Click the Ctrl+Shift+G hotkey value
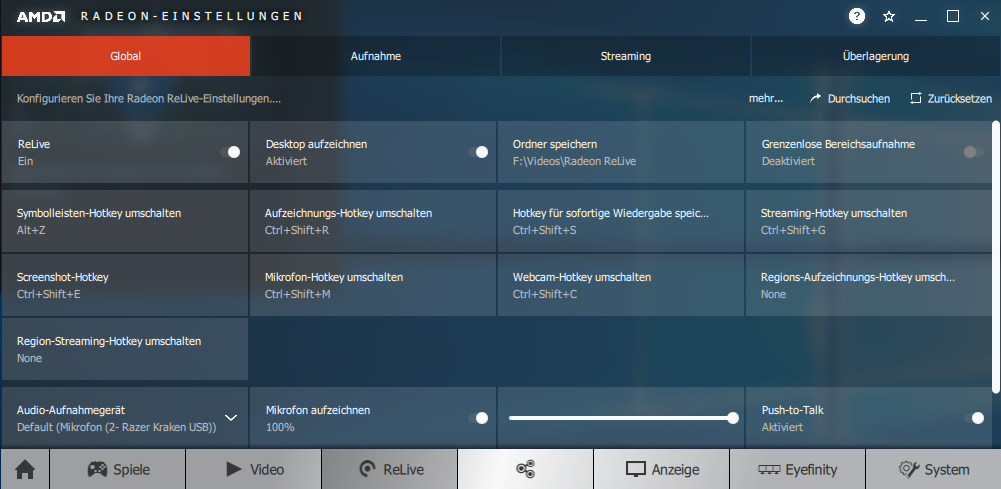 tap(793, 230)
